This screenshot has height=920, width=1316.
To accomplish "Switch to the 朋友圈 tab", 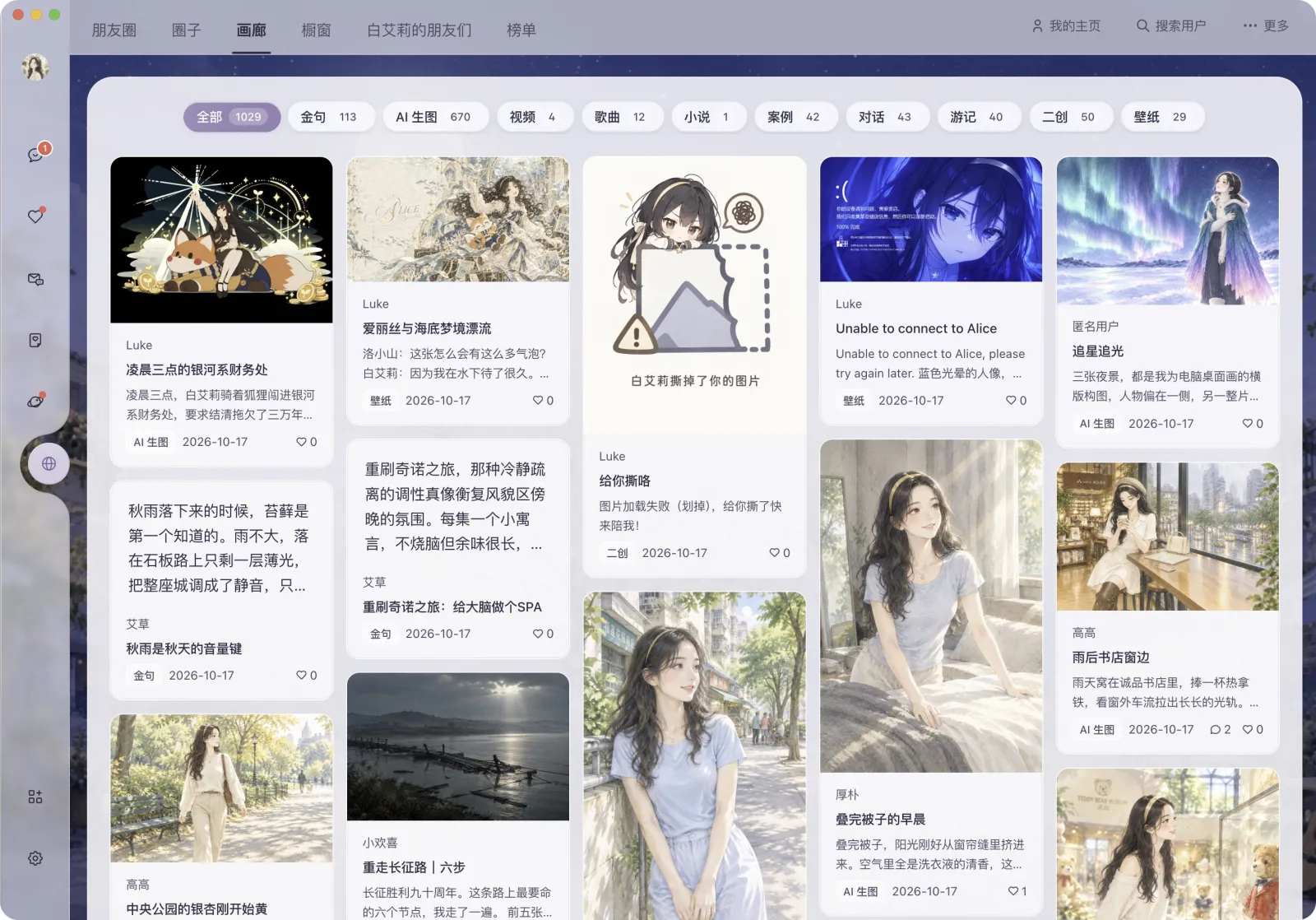I will coord(114,30).
